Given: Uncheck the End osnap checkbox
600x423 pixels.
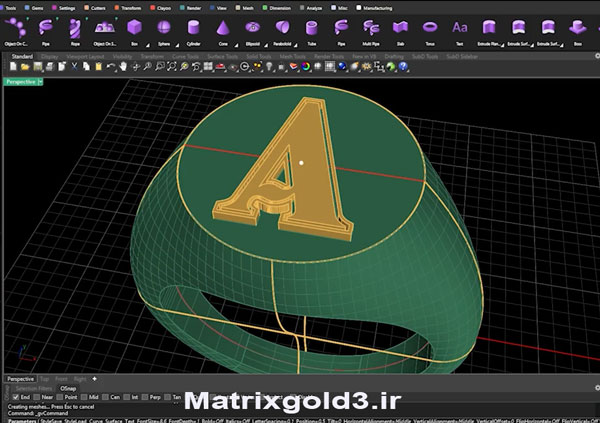Looking at the screenshot, I should point(16,397).
